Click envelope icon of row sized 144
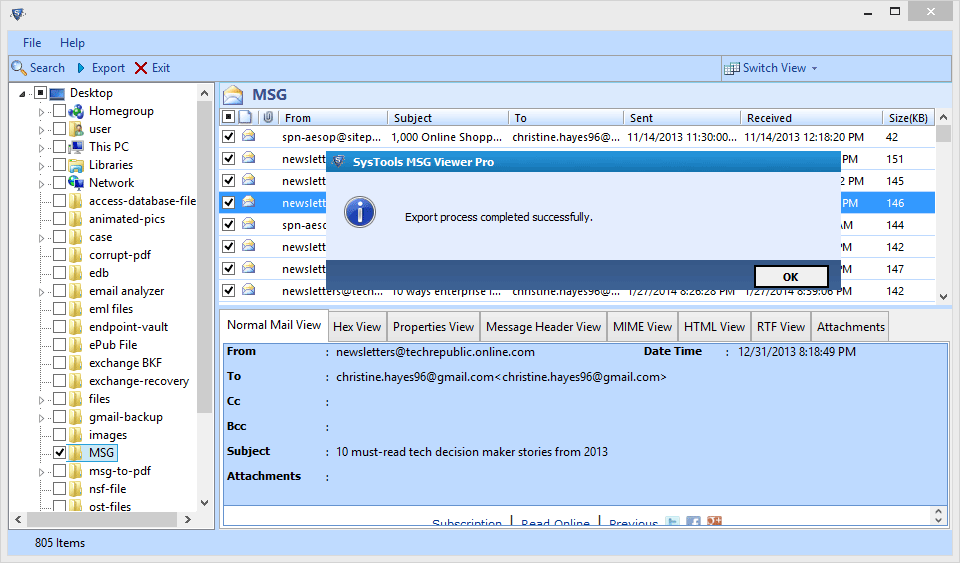 [x=249, y=224]
